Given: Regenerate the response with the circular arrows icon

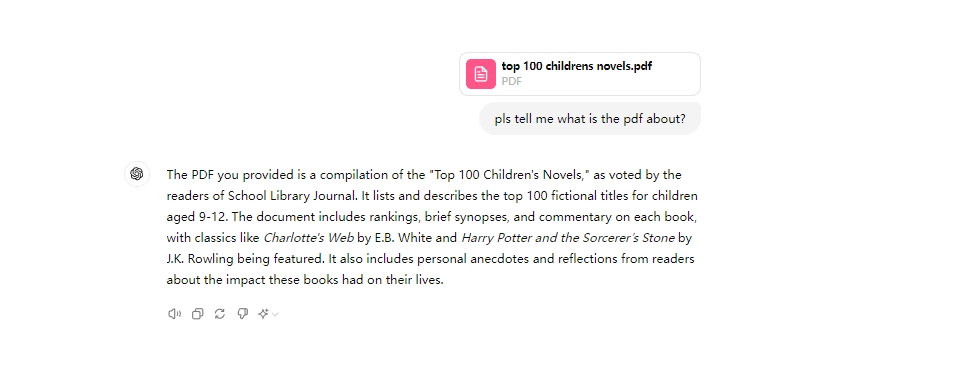Looking at the screenshot, I should (x=220, y=314).
